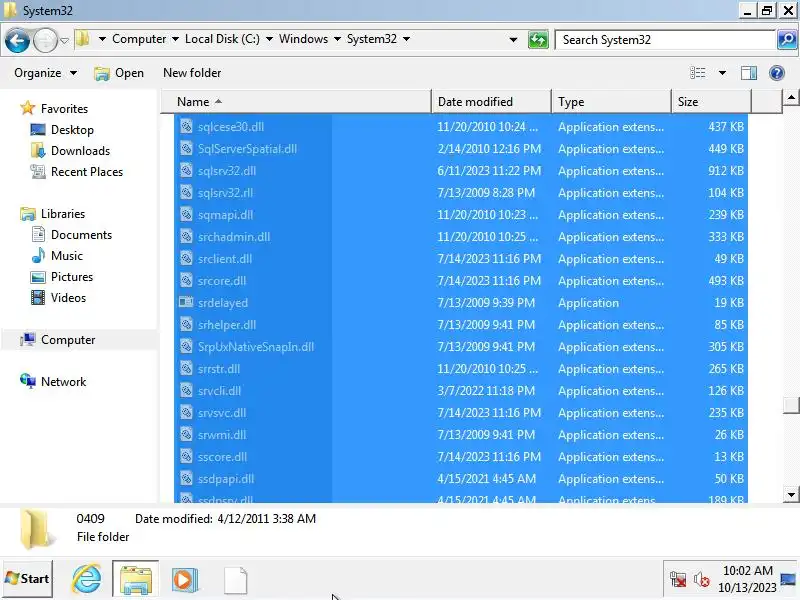Create a New folder

pos(192,73)
